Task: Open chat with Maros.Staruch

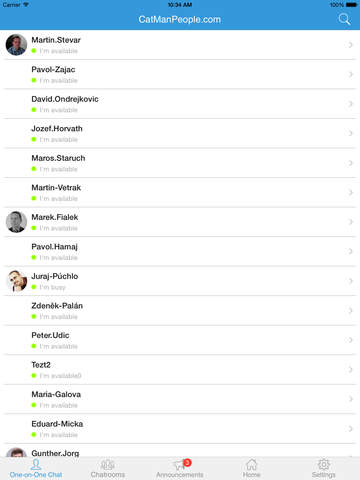Action: point(180,163)
